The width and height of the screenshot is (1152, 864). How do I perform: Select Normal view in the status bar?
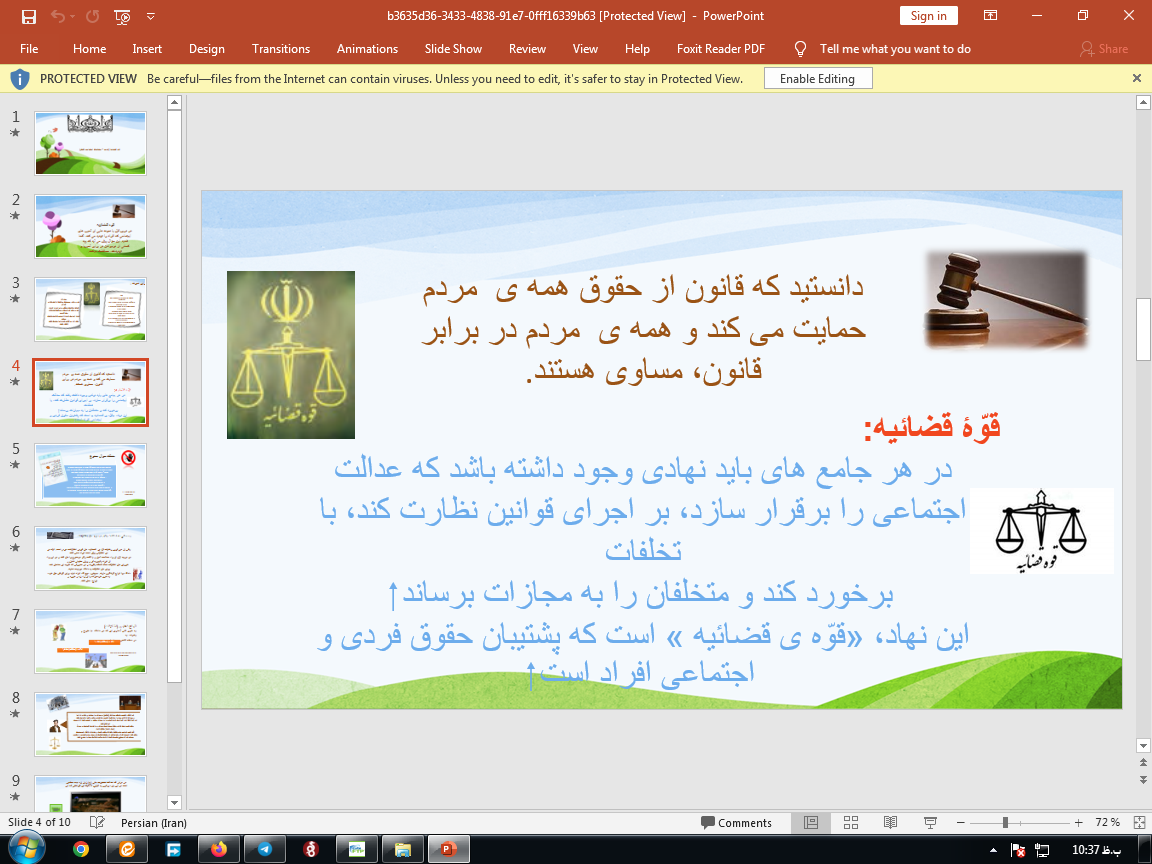(x=810, y=823)
